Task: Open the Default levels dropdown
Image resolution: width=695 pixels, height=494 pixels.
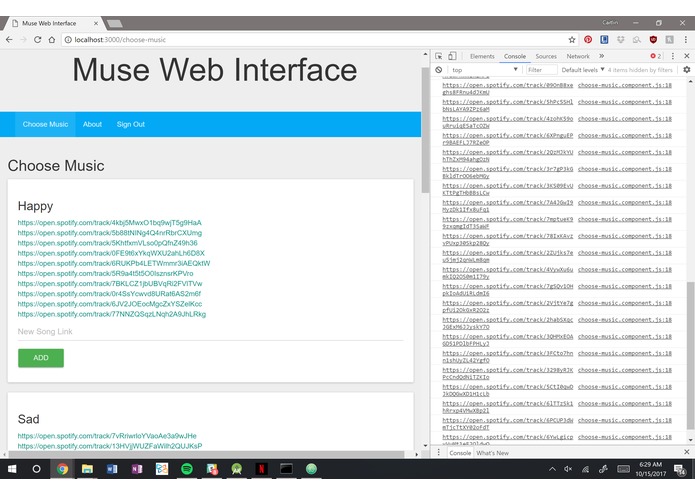Action: [x=583, y=70]
